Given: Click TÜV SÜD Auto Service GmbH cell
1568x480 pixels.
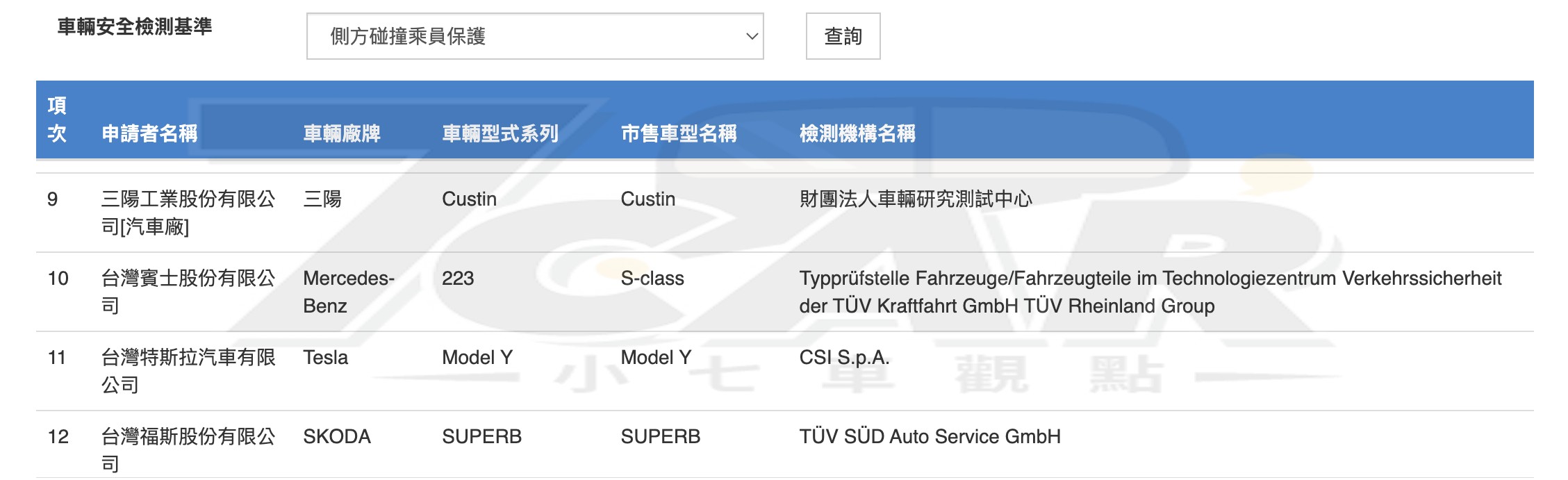Looking at the screenshot, I should 929,437.
